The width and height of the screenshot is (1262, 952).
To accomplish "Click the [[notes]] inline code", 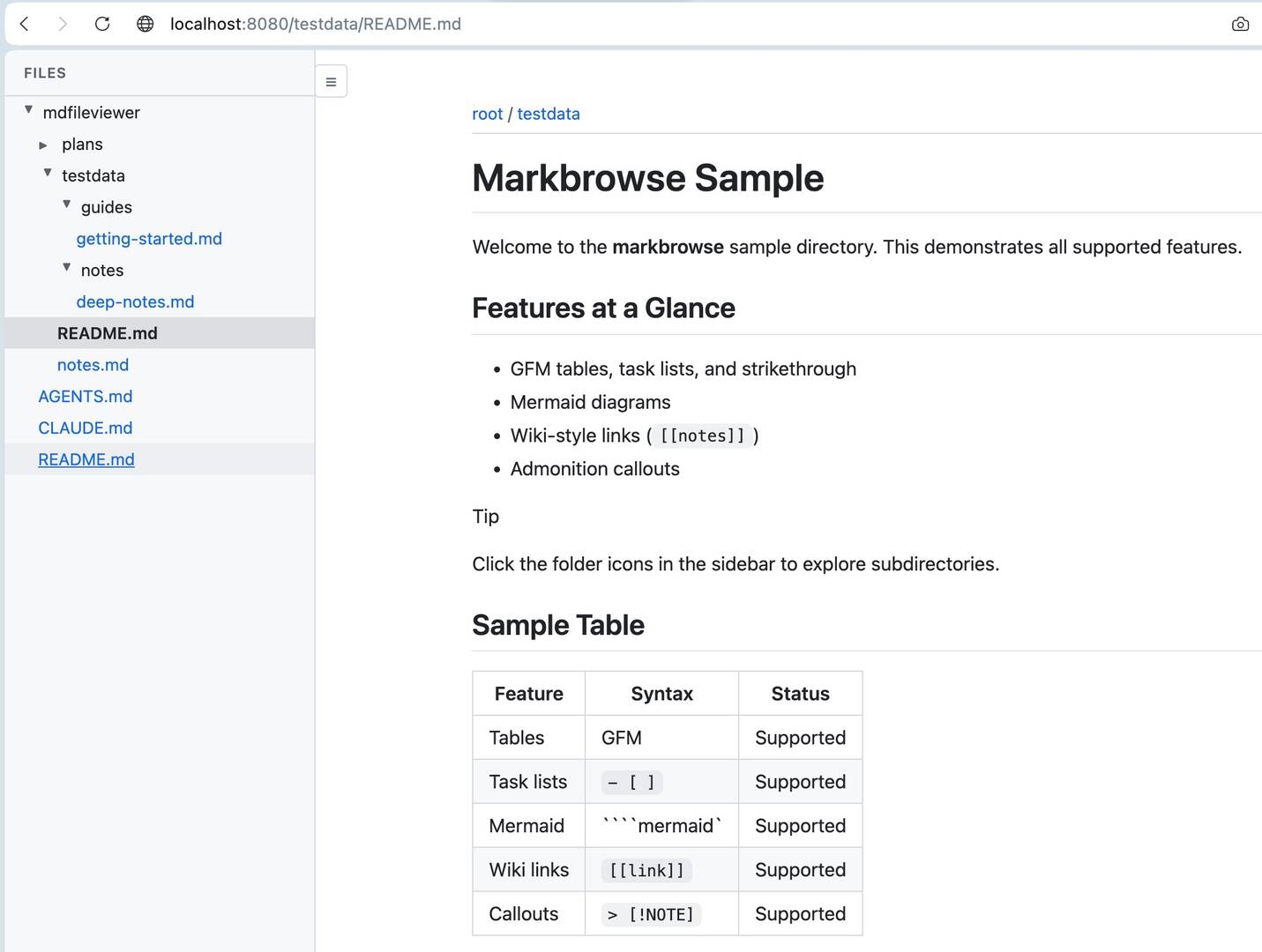I will [x=703, y=435].
